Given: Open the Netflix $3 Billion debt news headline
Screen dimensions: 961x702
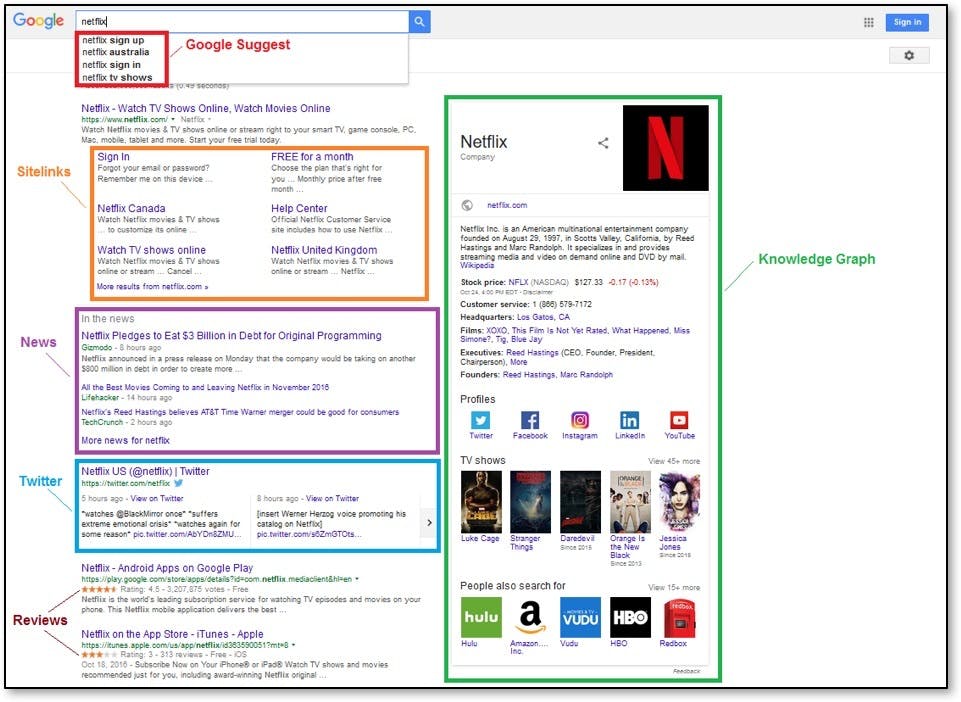Looking at the screenshot, I should click(231, 336).
